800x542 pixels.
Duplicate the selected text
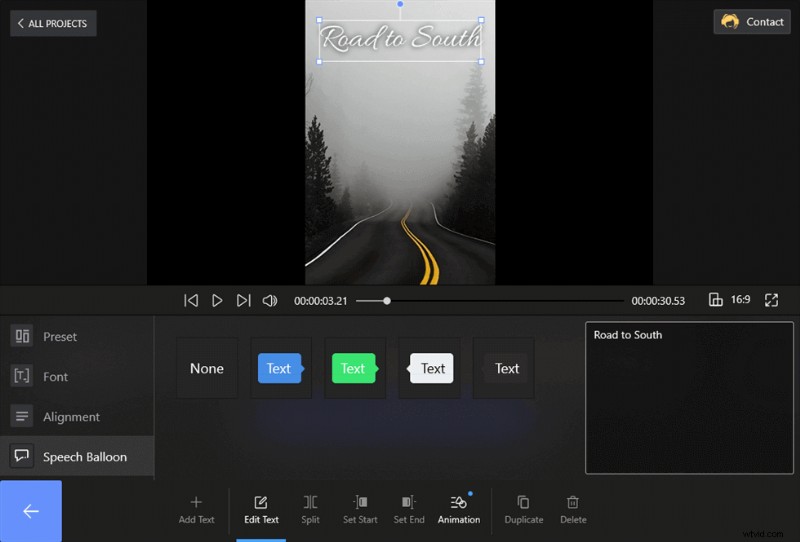(524, 510)
